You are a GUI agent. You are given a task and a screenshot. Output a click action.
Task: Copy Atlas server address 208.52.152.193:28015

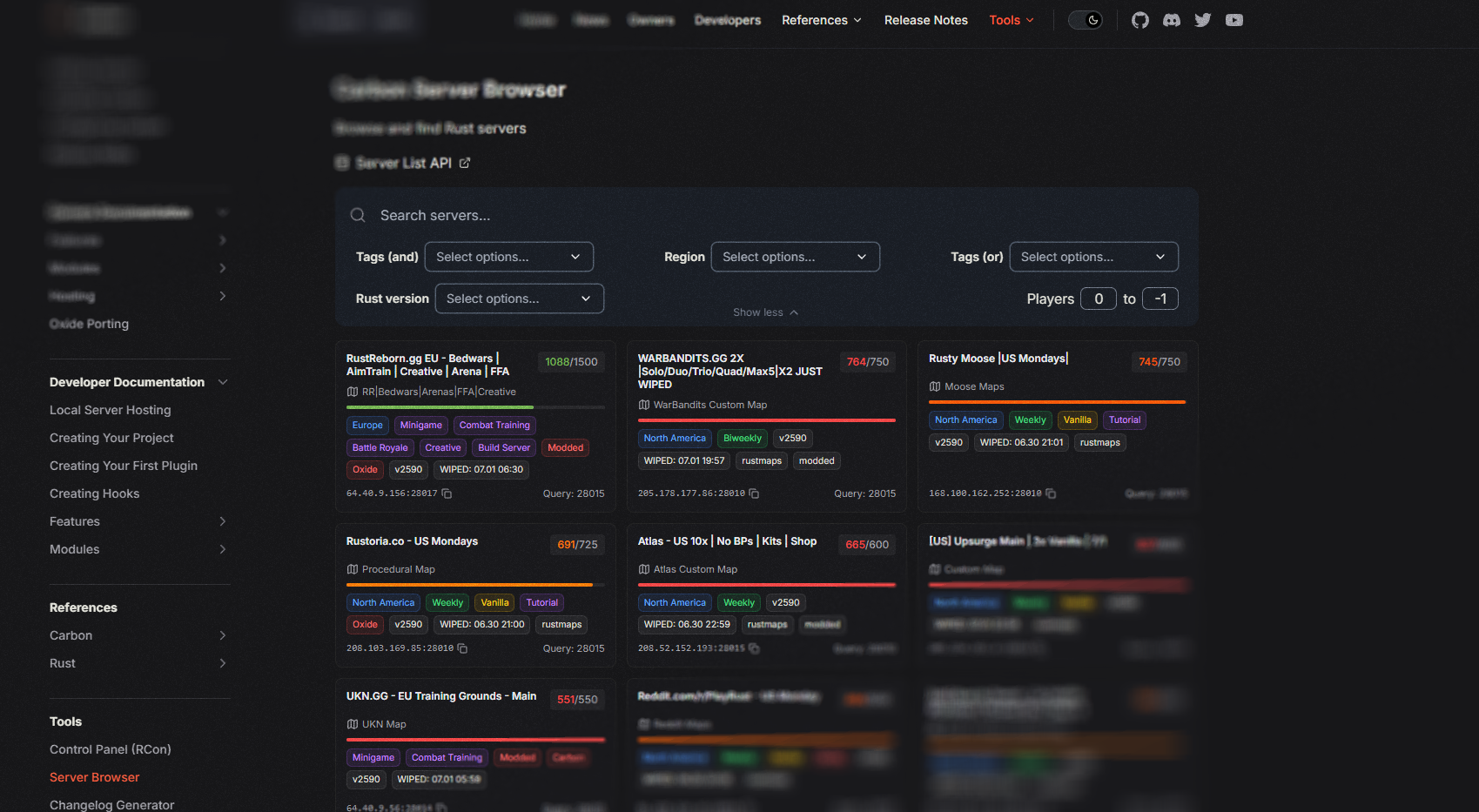[754, 648]
